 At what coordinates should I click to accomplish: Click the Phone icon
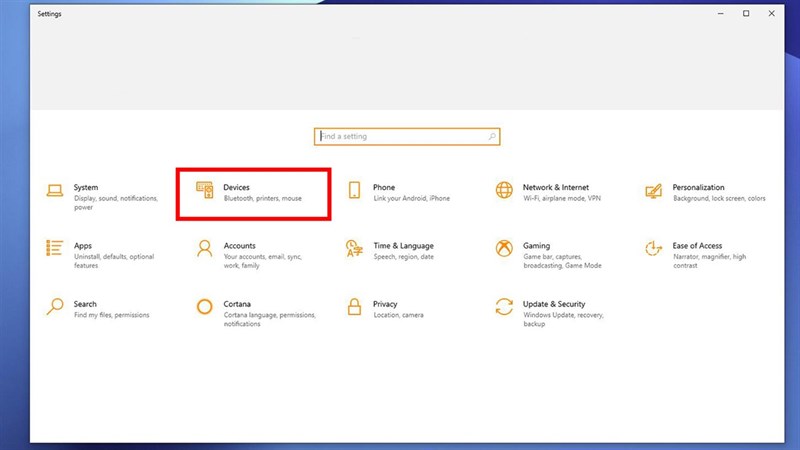pyautogui.click(x=354, y=191)
